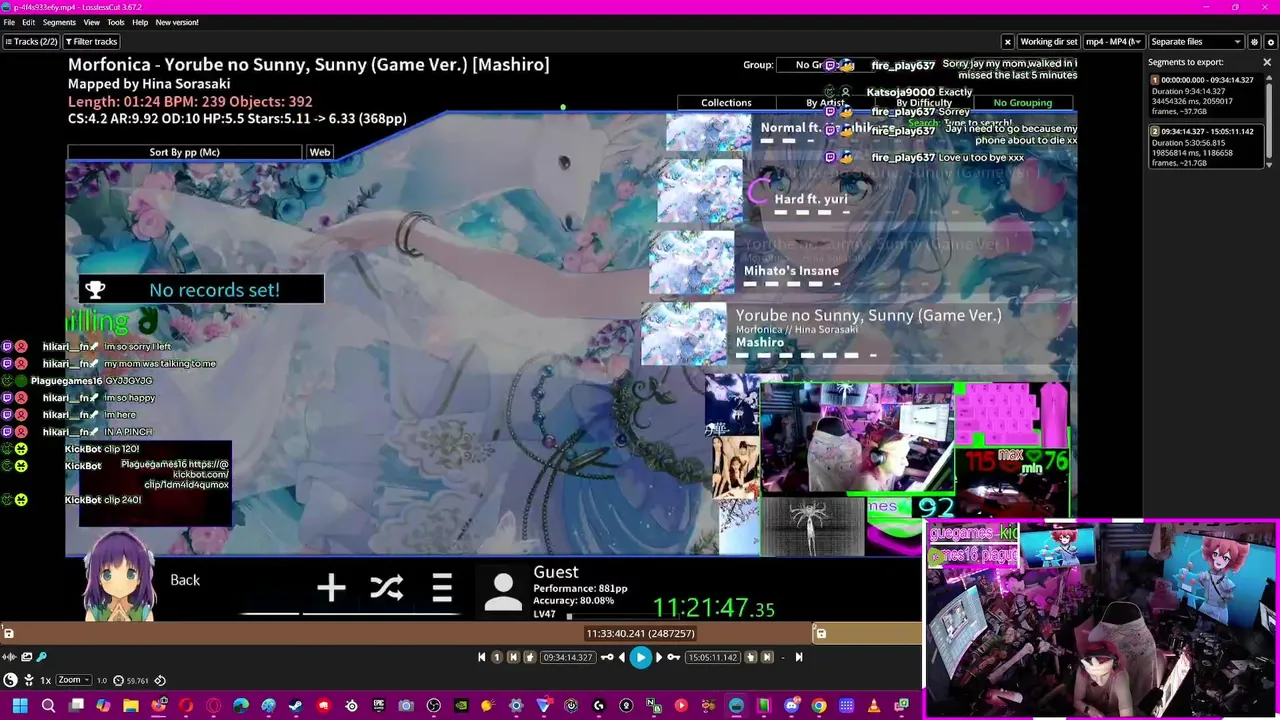The image size is (1280, 720).
Task: Toggle the timeline thumbnails icon
Action: click(27, 657)
